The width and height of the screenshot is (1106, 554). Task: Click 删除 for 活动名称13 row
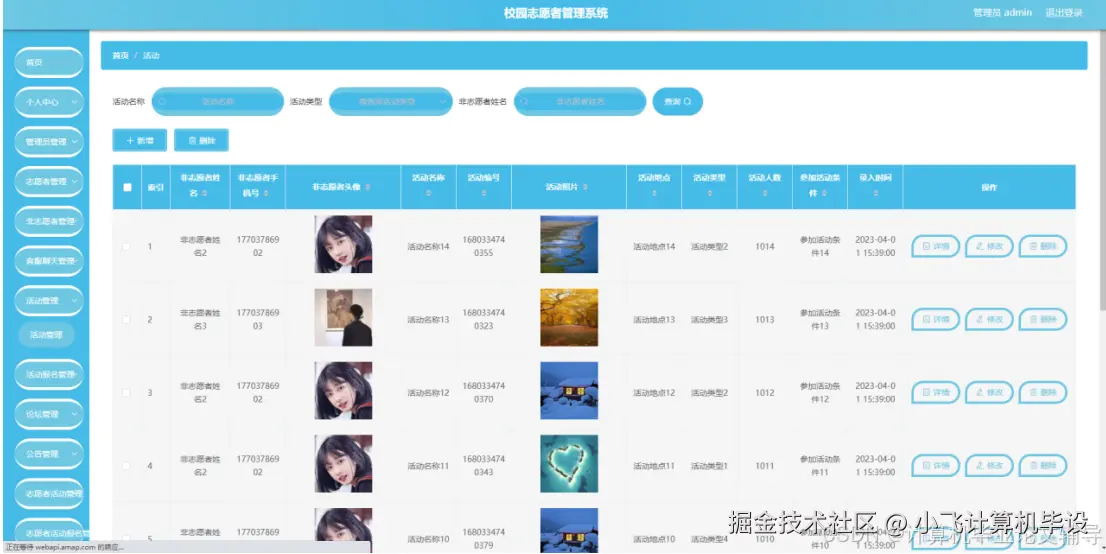pyautogui.click(x=1043, y=320)
